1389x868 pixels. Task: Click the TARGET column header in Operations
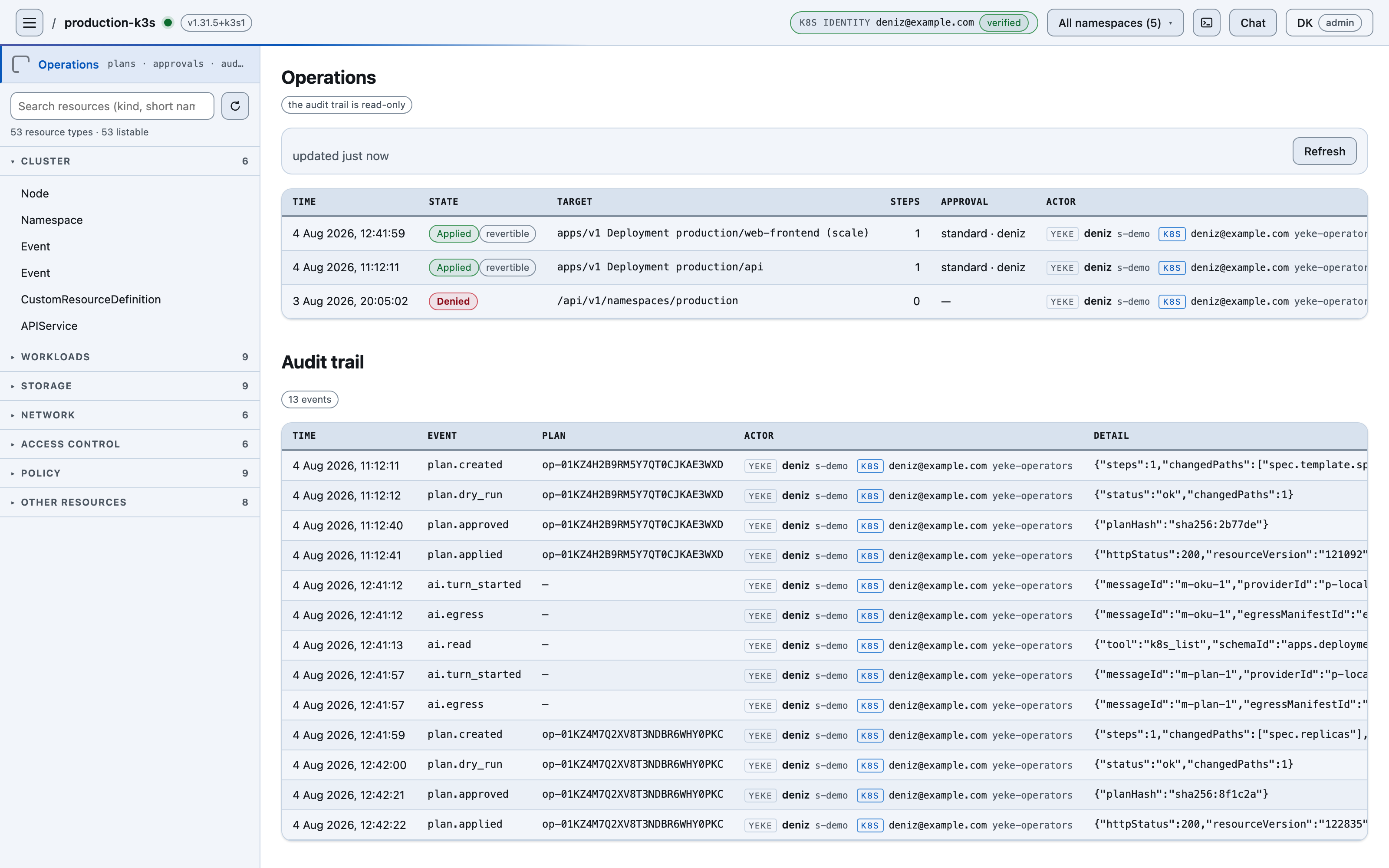[x=575, y=202]
